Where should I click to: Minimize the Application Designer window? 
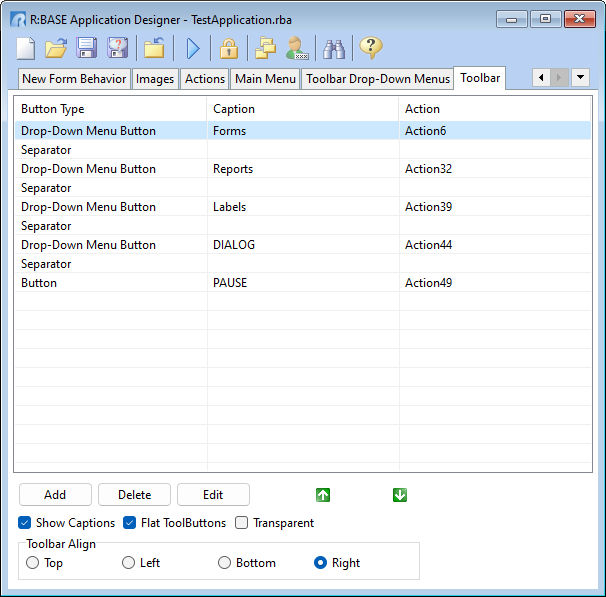[511, 19]
